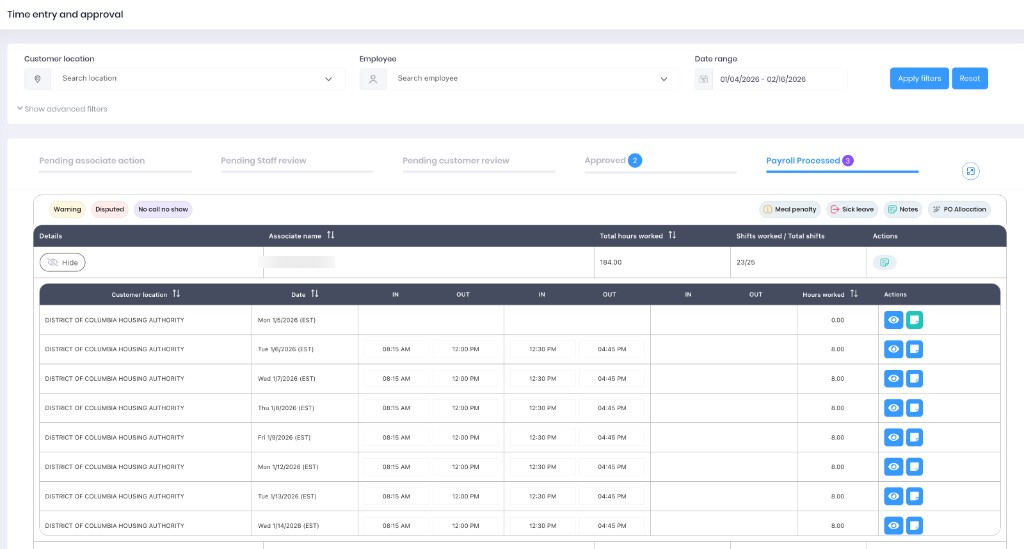Sort by Date column
1024x549 pixels.
pyautogui.click(x=315, y=294)
